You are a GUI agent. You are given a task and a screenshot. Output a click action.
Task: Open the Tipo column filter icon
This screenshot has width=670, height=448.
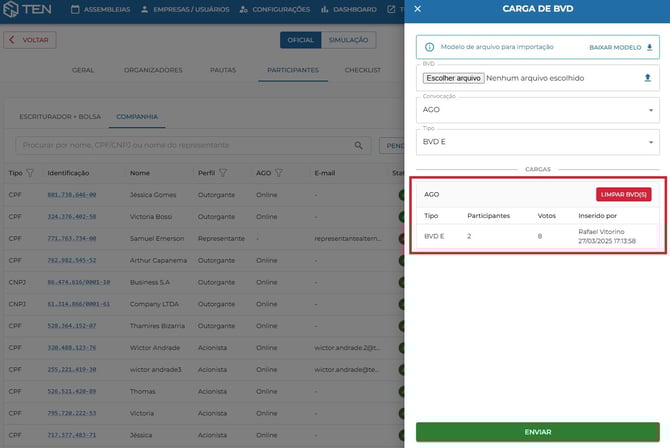(x=31, y=172)
